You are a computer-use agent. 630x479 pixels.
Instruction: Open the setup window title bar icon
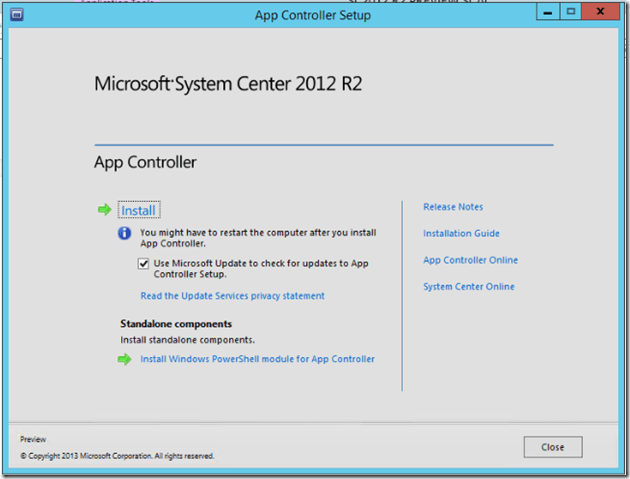[15, 16]
